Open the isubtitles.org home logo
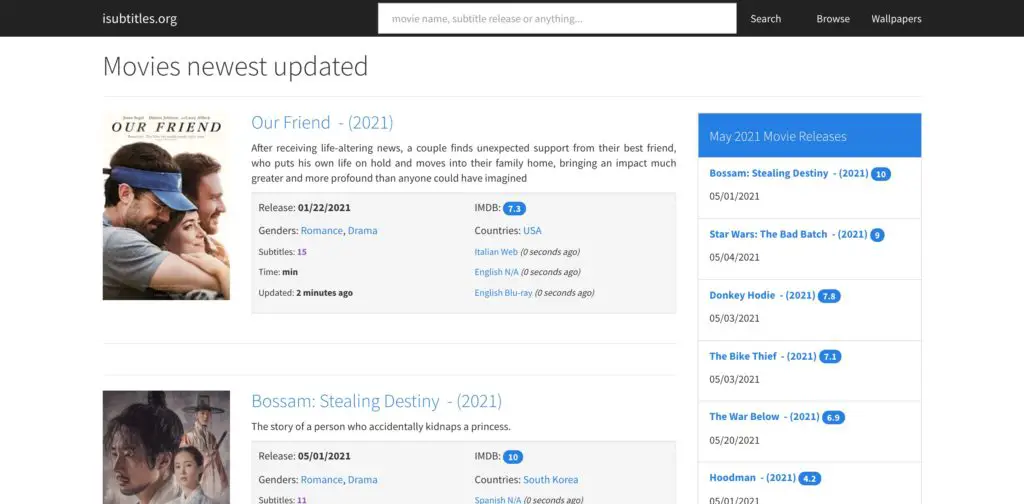 pyautogui.click(x=139, y=18)
